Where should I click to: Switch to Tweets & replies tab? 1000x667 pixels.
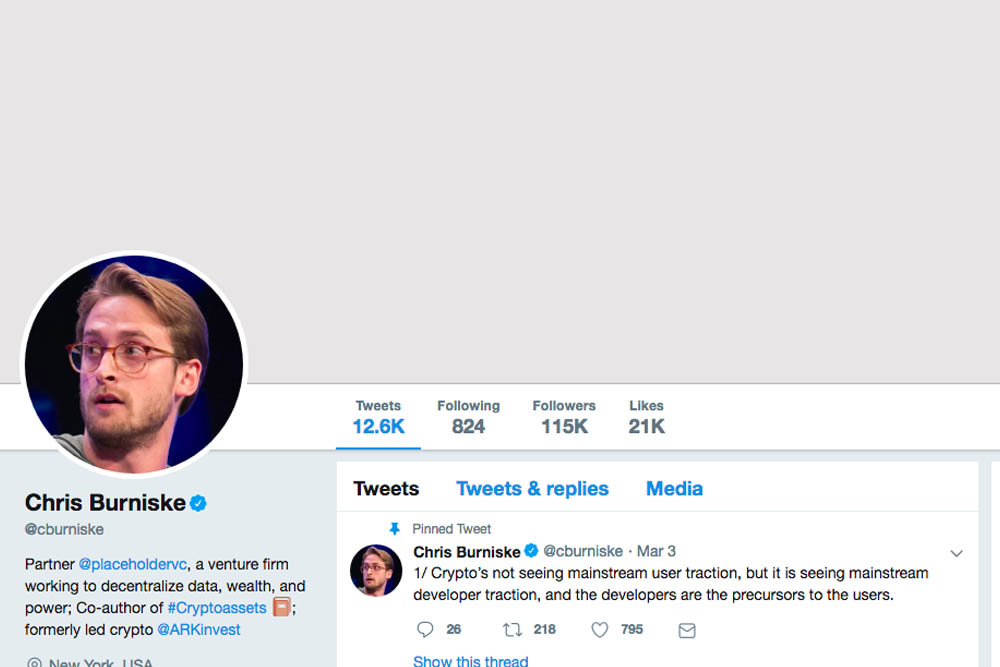[x=532, y=489]
